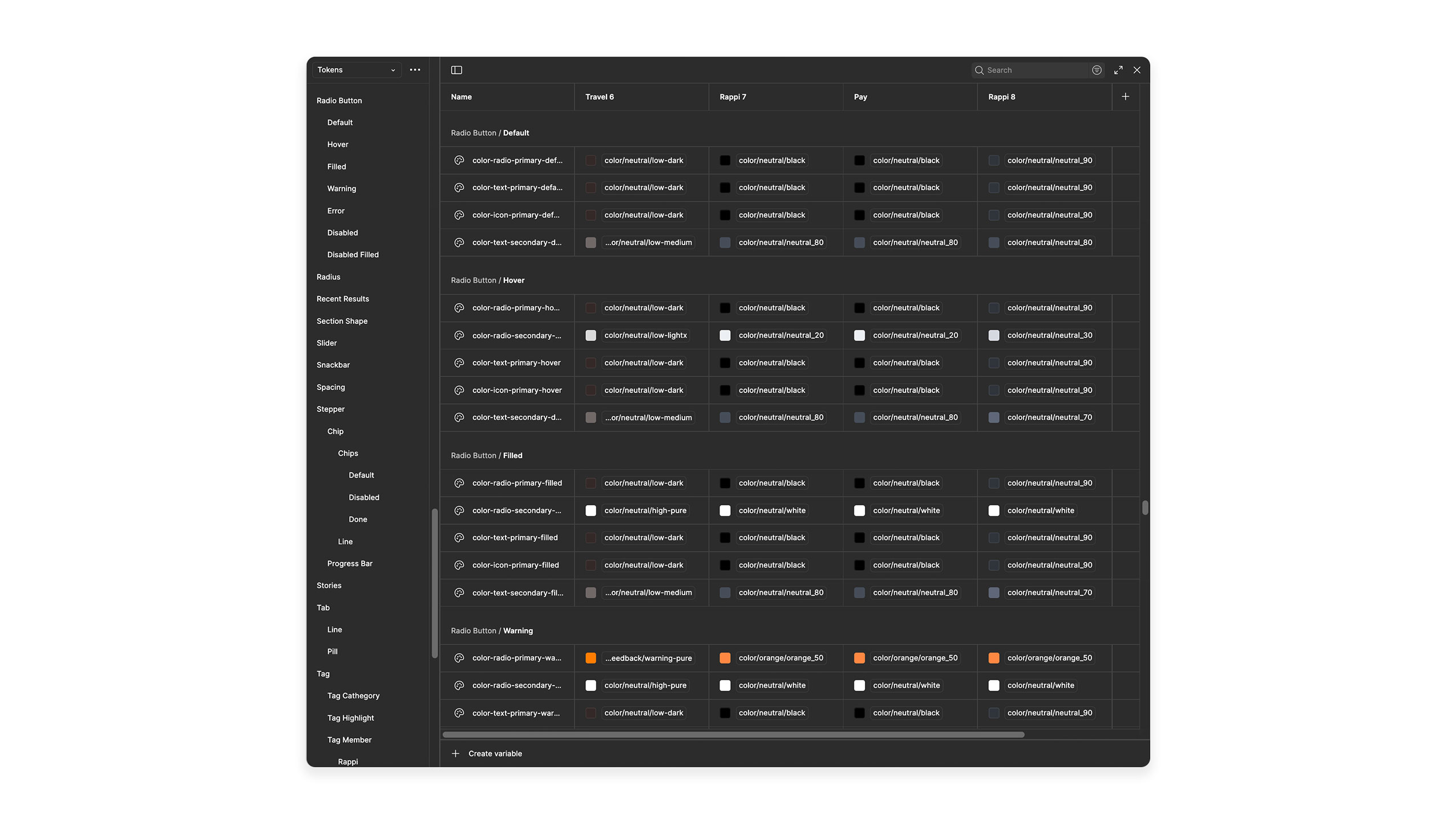Viewport: 1456px width, 831px height.
Task: Click the Create variable button
Action: [494, 753]
